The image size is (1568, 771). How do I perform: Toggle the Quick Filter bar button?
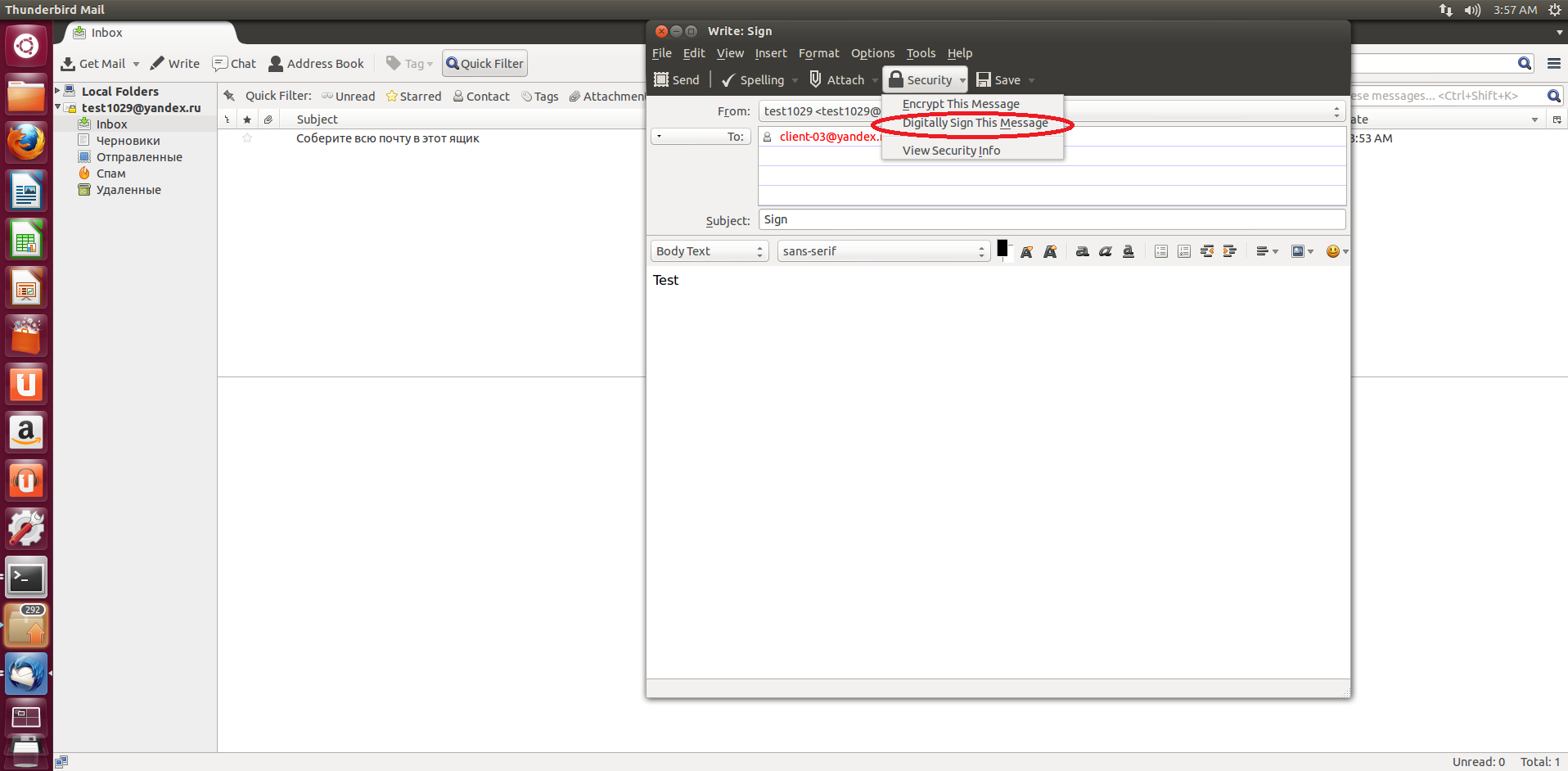click(x=484, y=63)
